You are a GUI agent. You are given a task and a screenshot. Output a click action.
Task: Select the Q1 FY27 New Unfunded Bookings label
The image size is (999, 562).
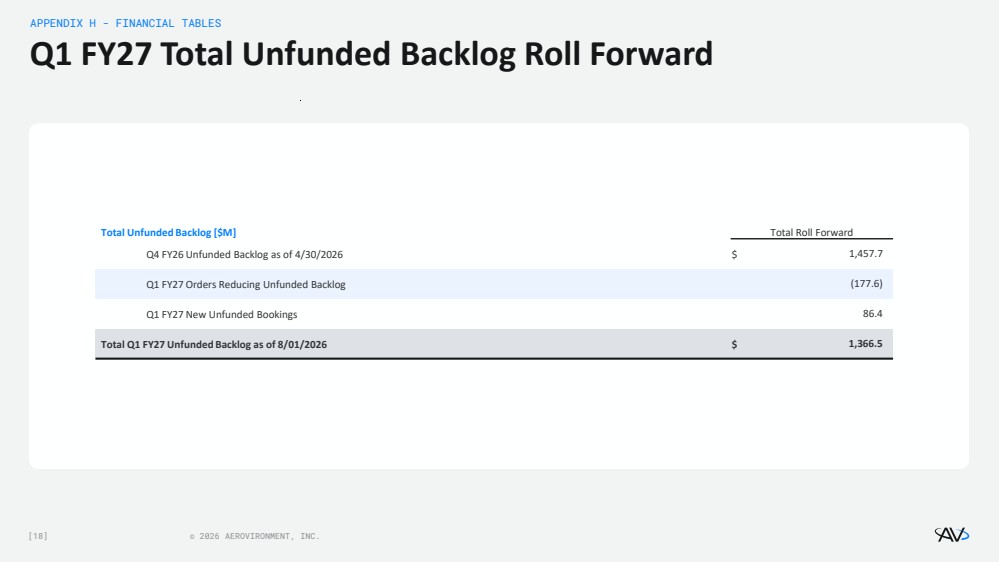point(222,315)
